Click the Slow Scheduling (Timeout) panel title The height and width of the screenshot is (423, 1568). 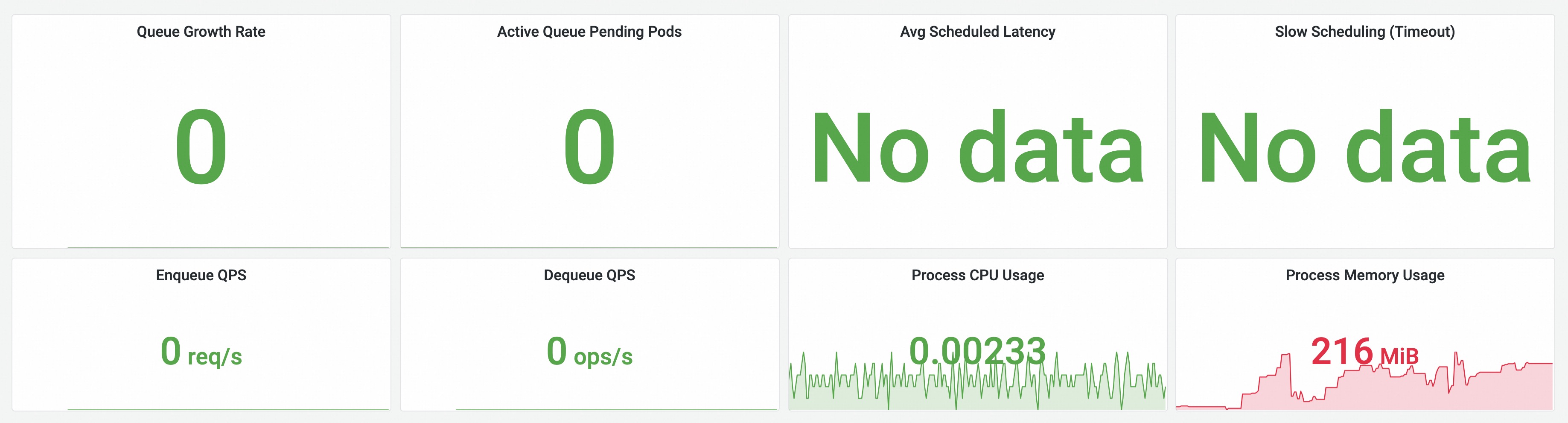(1364, 32)
